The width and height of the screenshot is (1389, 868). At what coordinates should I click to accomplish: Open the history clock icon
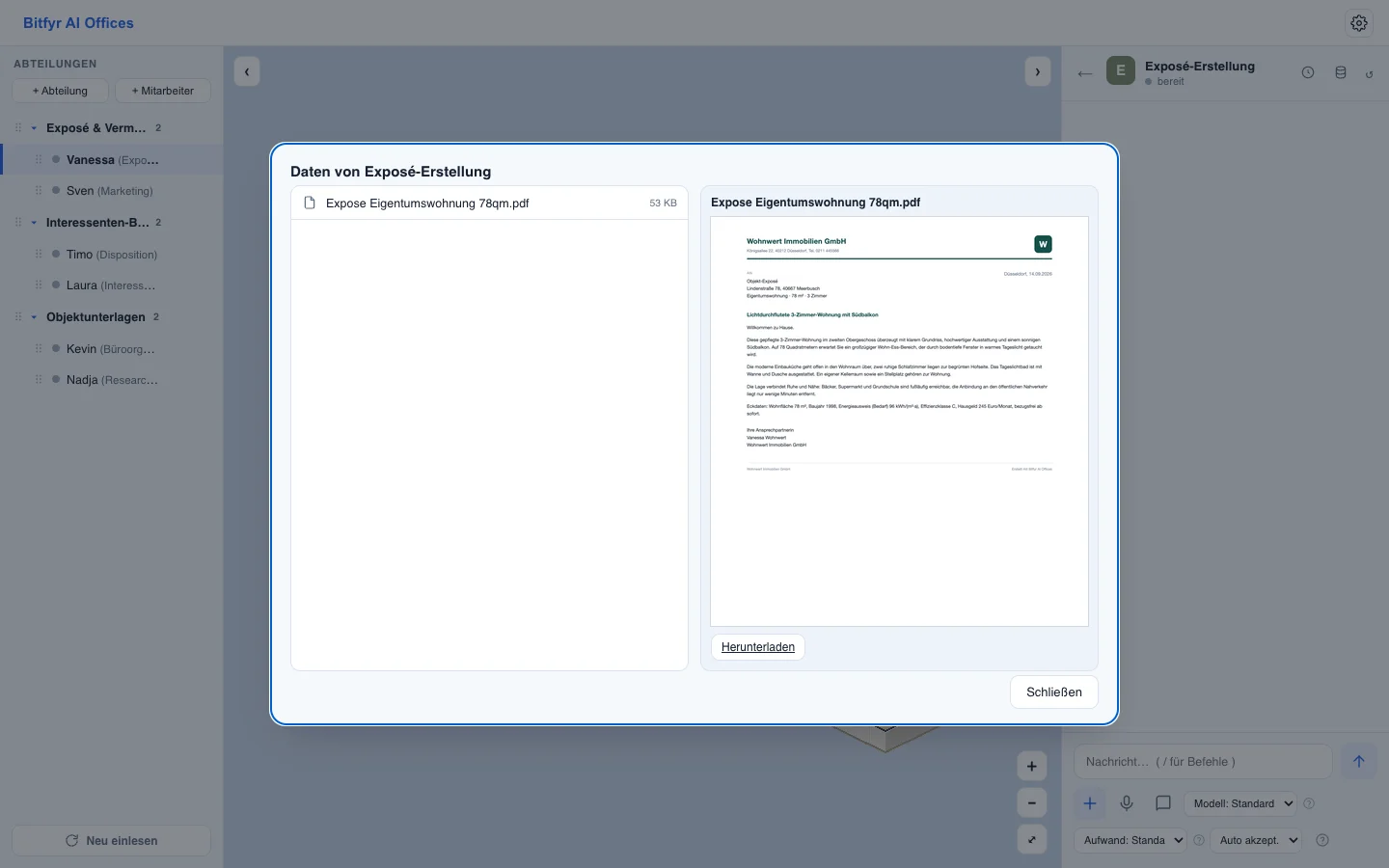[1308, 72]
